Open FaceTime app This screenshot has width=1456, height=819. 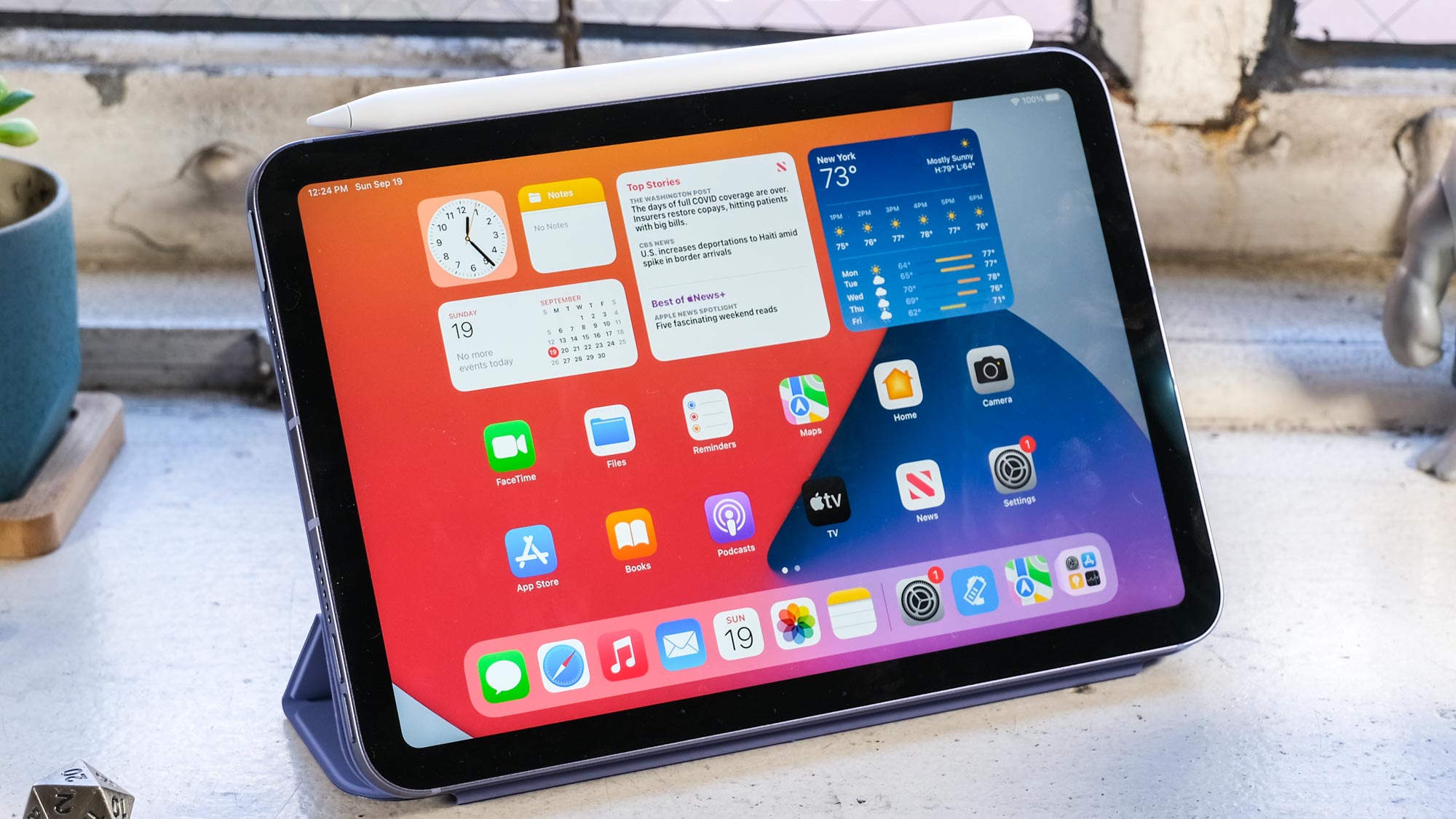[x=511, y=448]
